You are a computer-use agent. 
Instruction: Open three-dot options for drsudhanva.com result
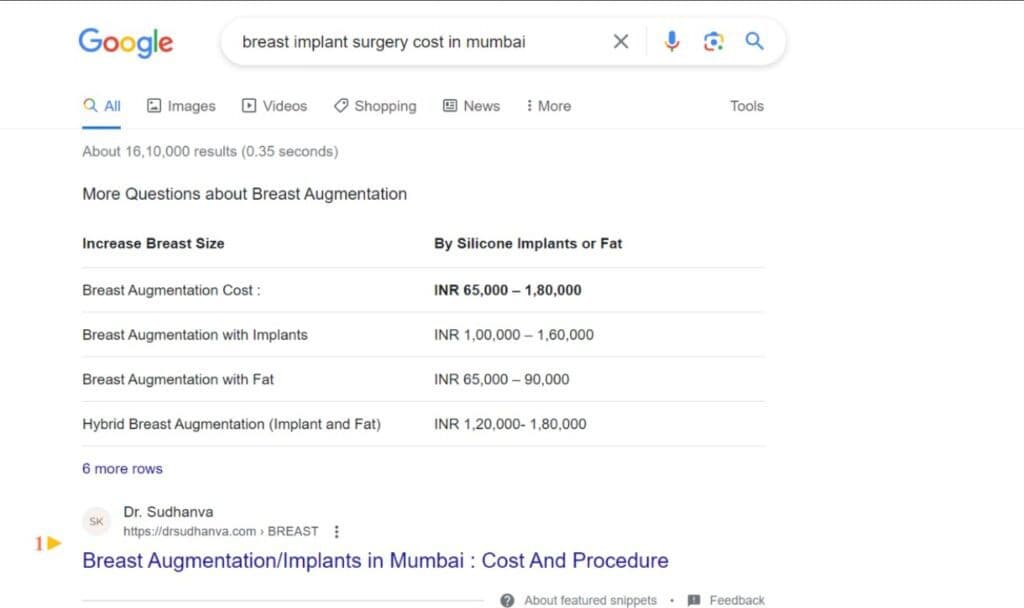pos(337,531)
